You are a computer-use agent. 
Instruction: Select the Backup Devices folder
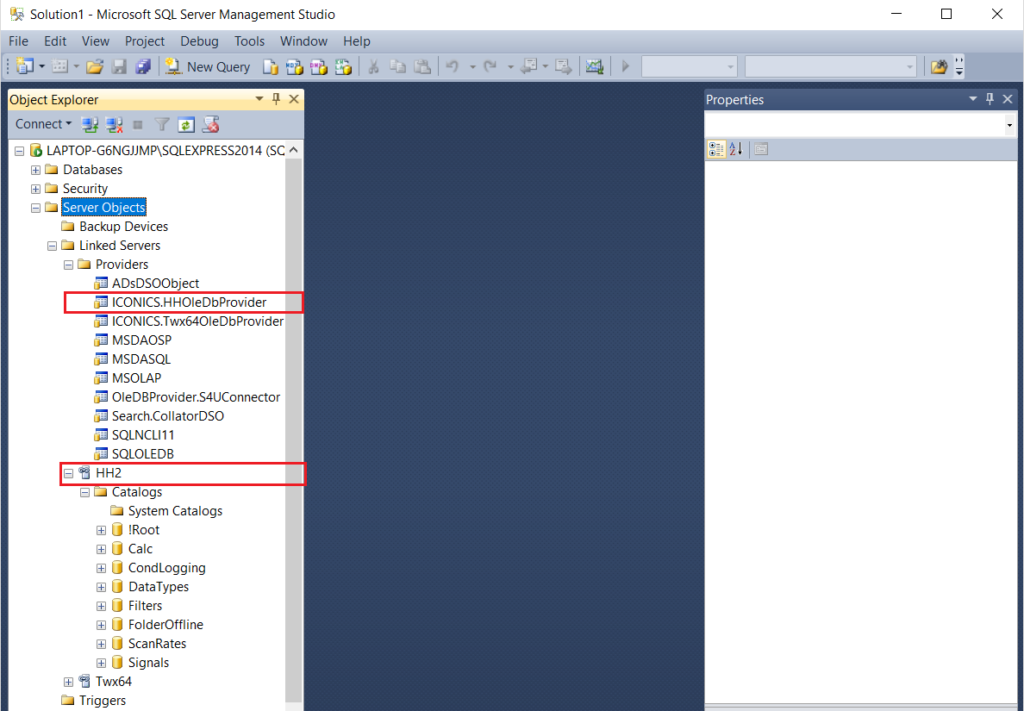[x=123, y=226]
